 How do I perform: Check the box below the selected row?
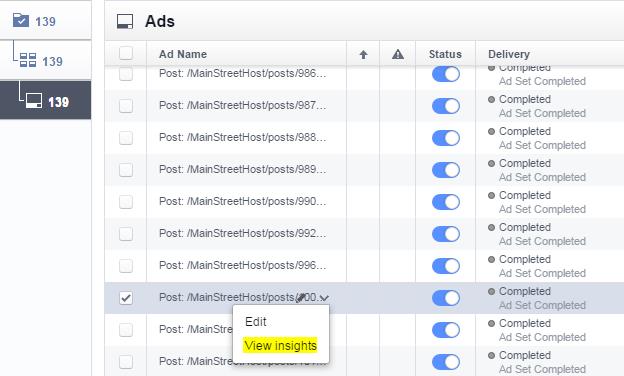click(x=126, y=330)
